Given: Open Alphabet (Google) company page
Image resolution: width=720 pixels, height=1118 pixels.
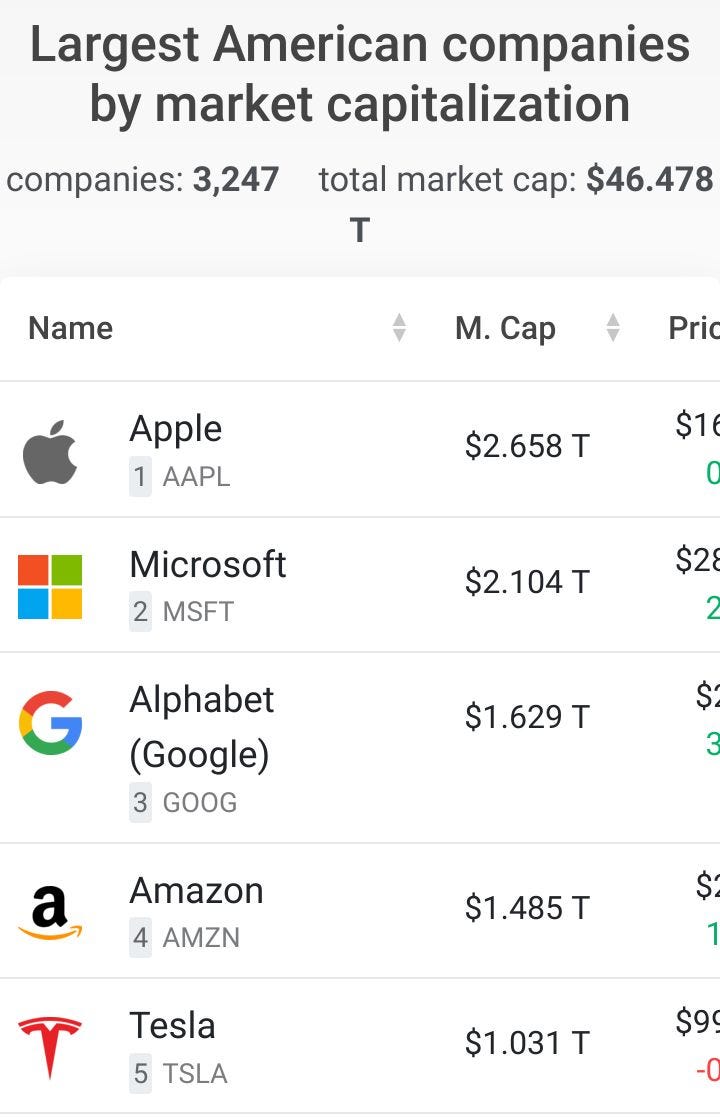Looking at the screenshot, I should [201, 727].
